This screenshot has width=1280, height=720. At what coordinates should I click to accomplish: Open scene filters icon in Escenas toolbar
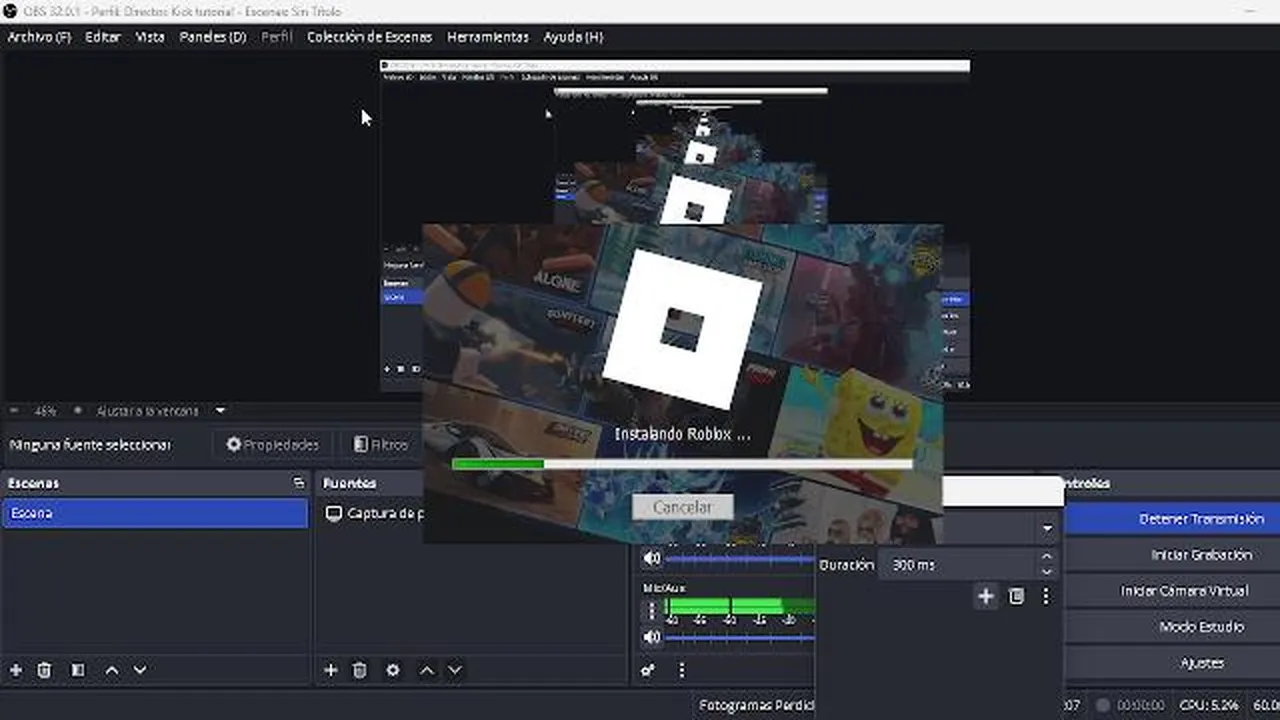(x=78, y=670)
